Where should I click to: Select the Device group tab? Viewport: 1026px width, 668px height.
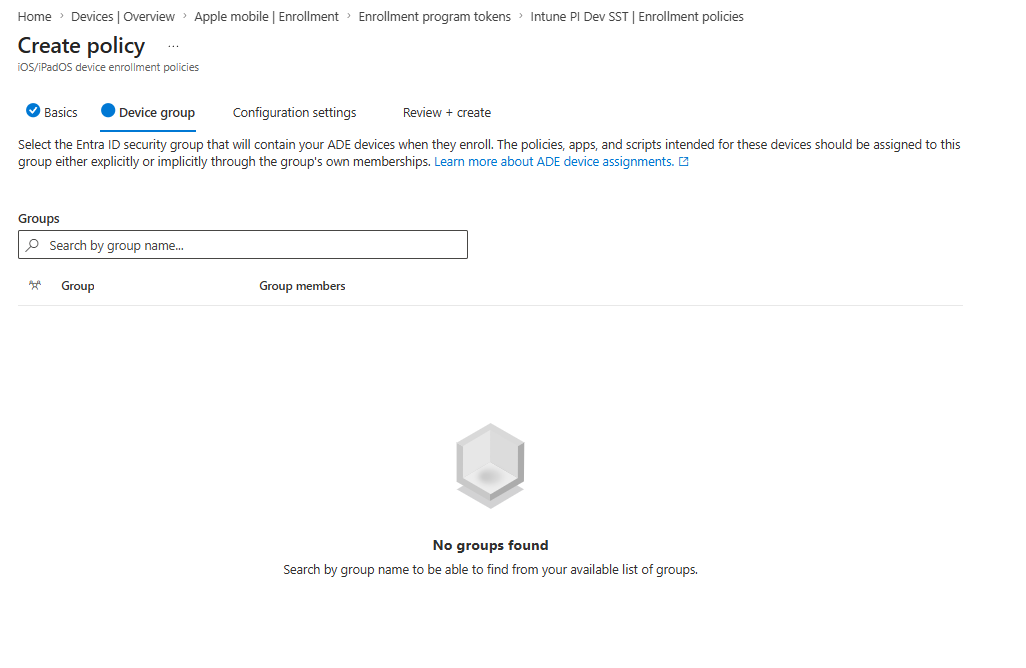point(148,113)
